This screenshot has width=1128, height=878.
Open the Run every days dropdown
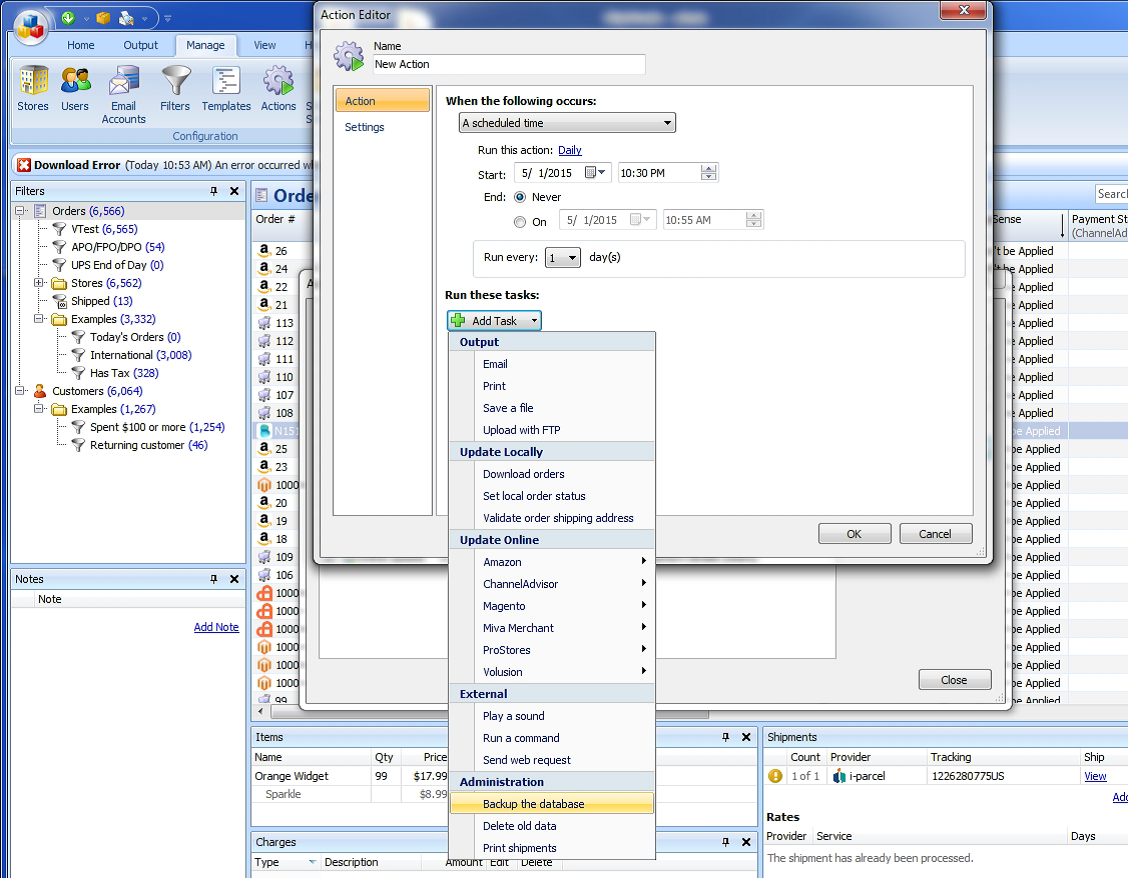(x=563, y=257)
